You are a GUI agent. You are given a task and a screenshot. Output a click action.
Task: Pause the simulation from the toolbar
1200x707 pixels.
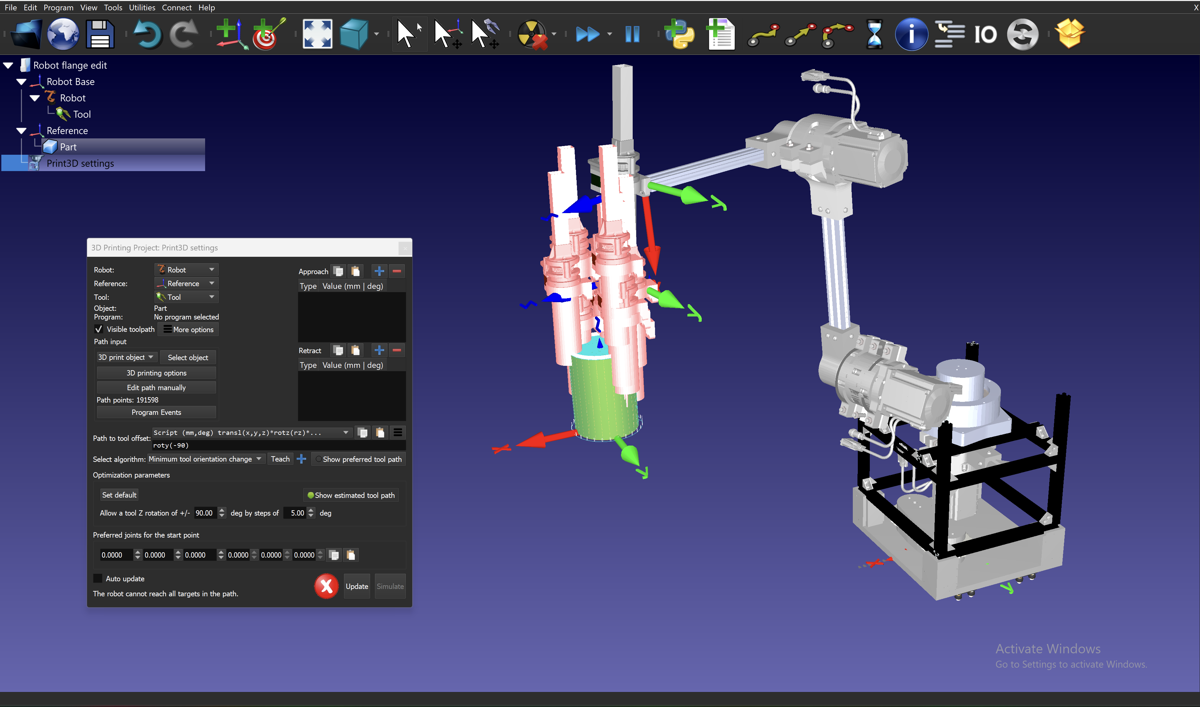point(632,35)
